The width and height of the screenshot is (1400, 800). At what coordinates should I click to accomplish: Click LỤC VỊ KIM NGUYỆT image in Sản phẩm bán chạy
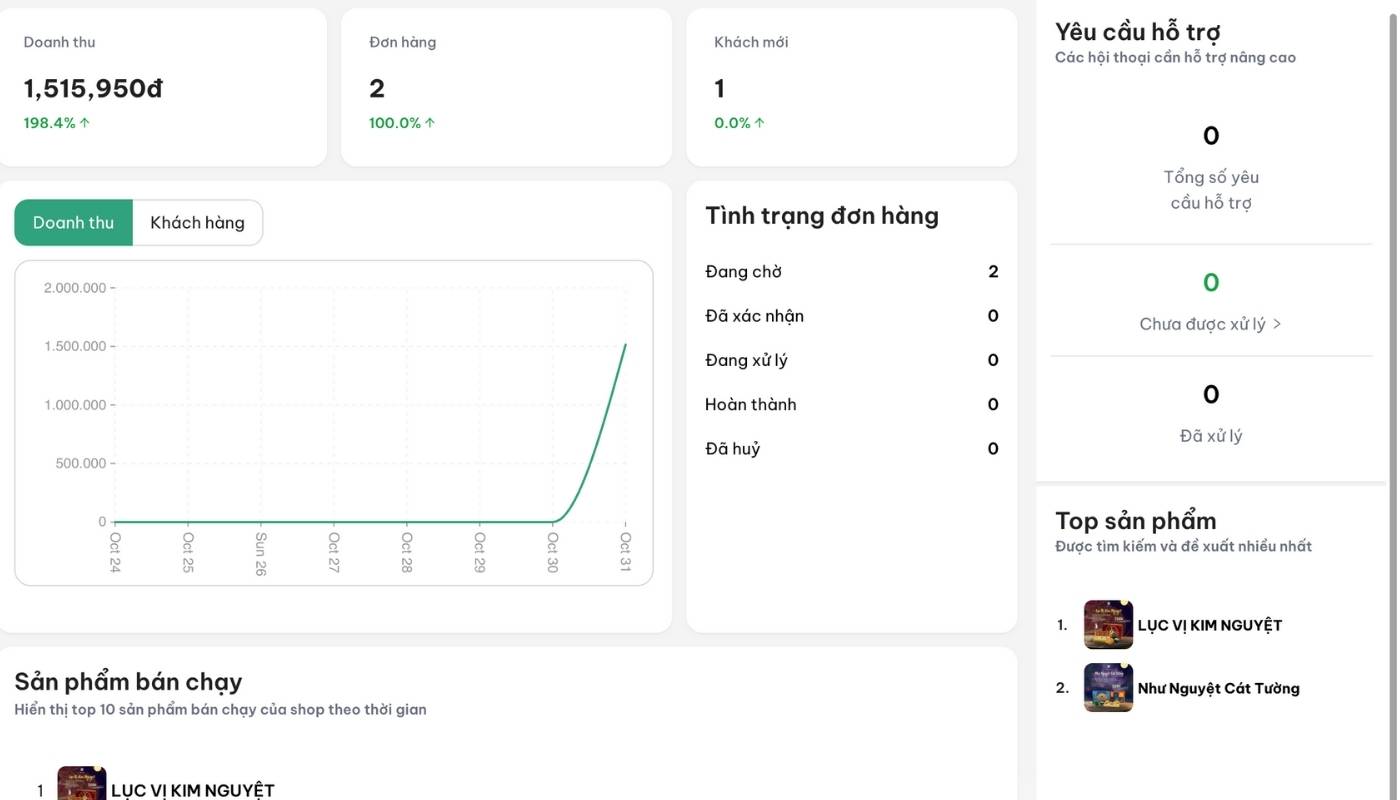pos(82,785)
